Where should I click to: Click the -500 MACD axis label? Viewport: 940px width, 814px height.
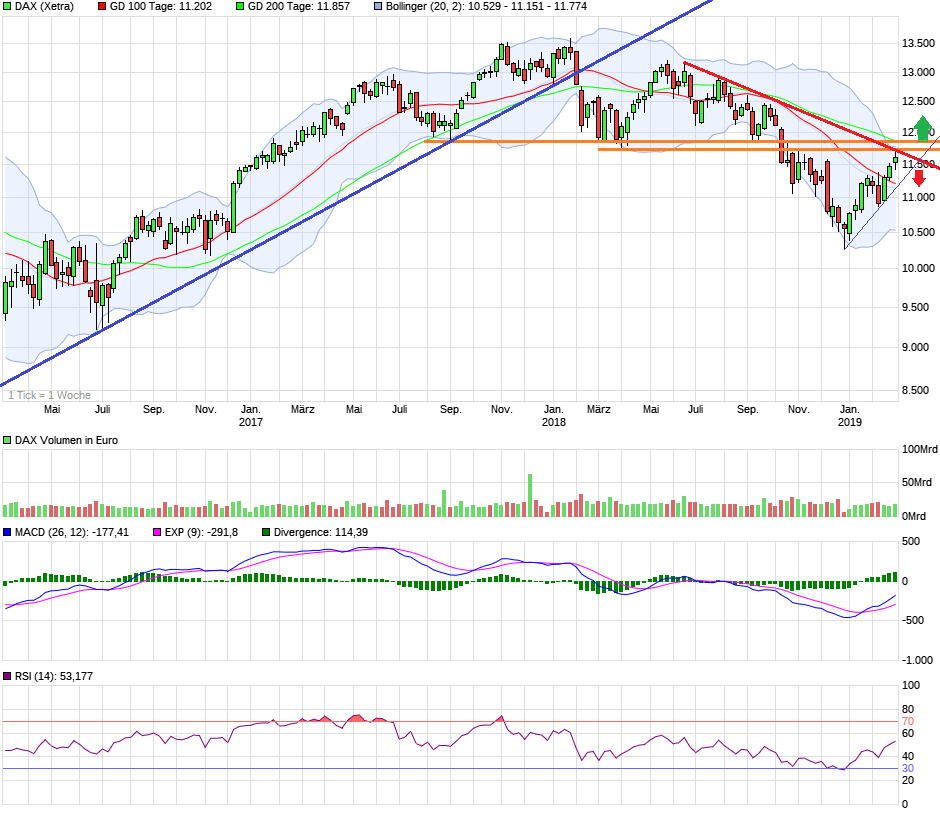coord(913,620)
